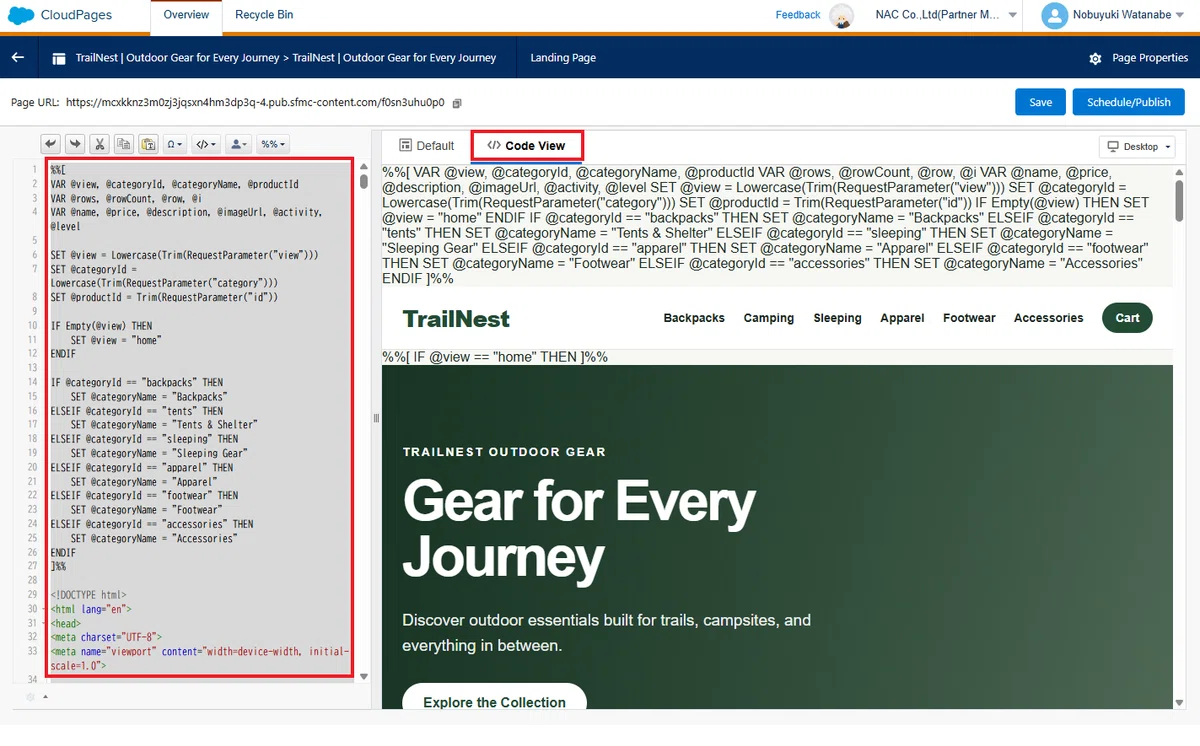Image resolution: width=1200 pixels, height=746 pixels.
Task: Click Apparel in the preview navigation
Action: tap(902, 318)
